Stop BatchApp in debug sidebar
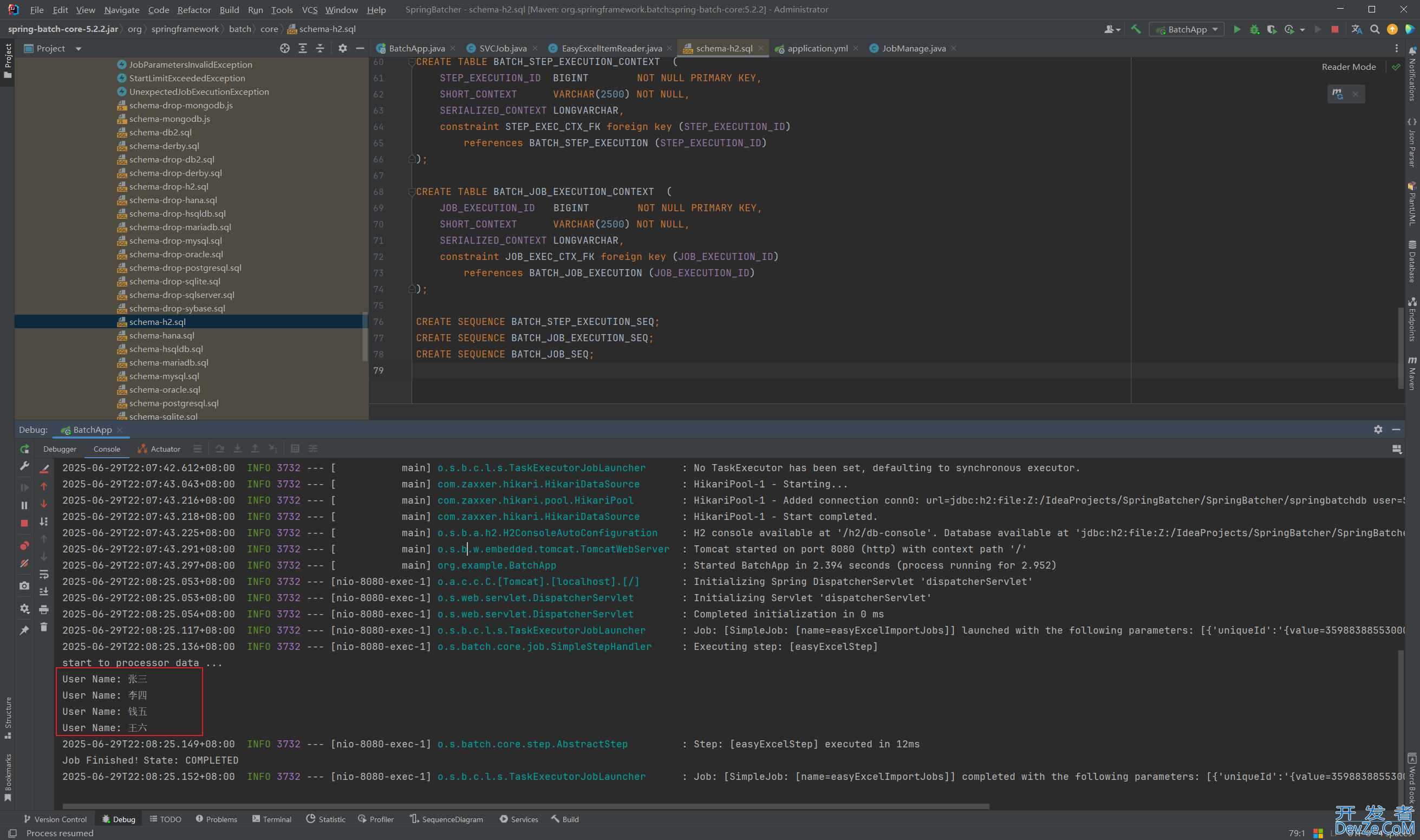1420x840 pixels. click(24, 523)
